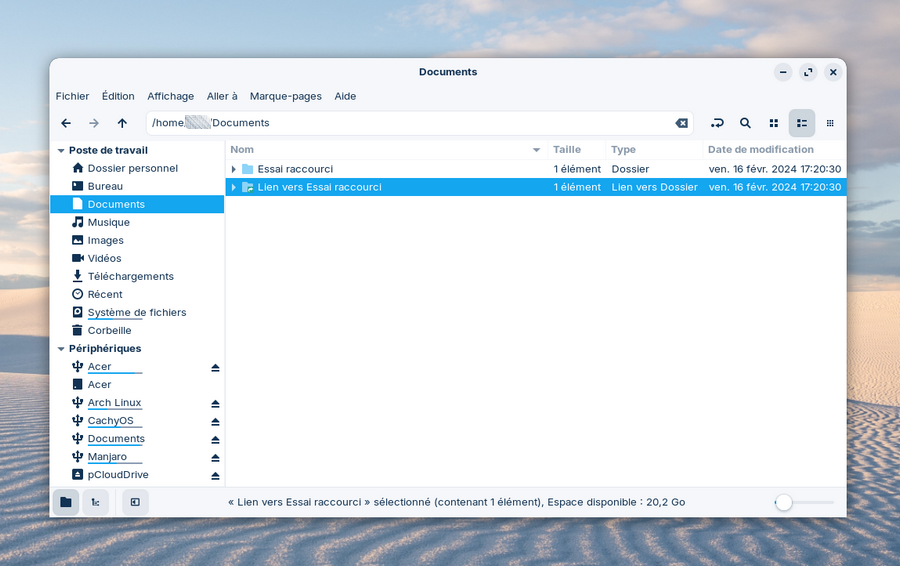
Task: Adjust the zoom slider handle
Action: (784, 502)
